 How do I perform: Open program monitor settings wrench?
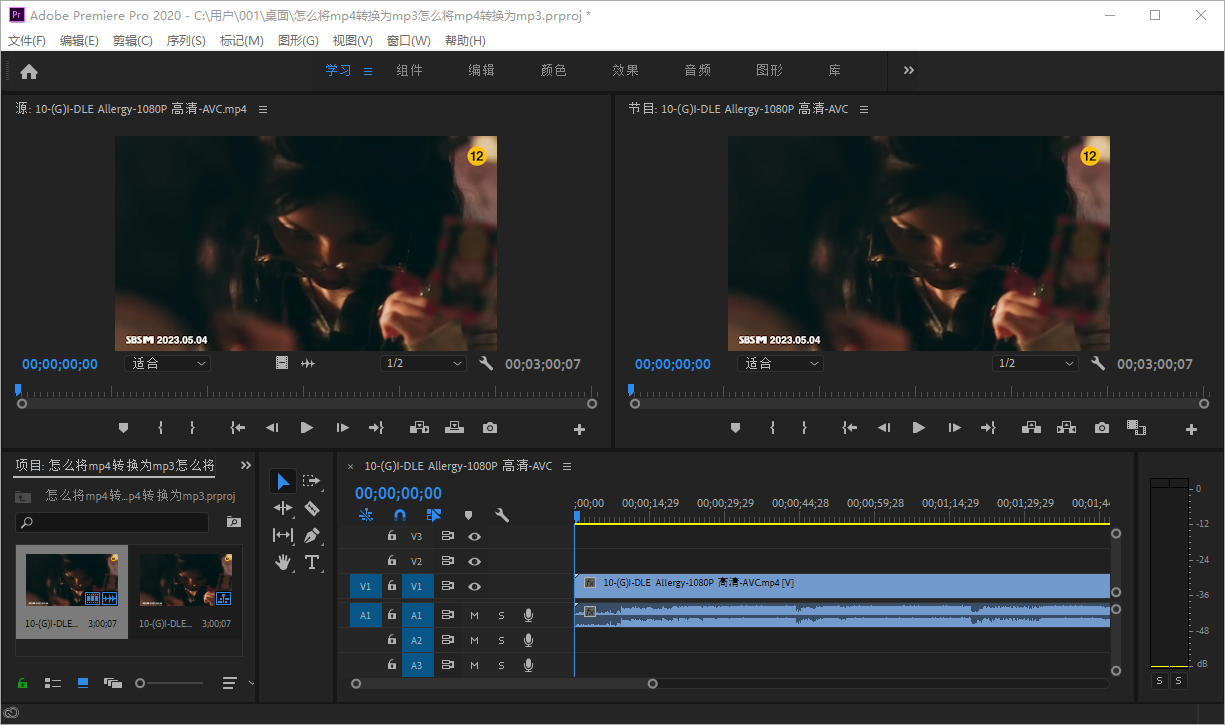(1098, 363)
